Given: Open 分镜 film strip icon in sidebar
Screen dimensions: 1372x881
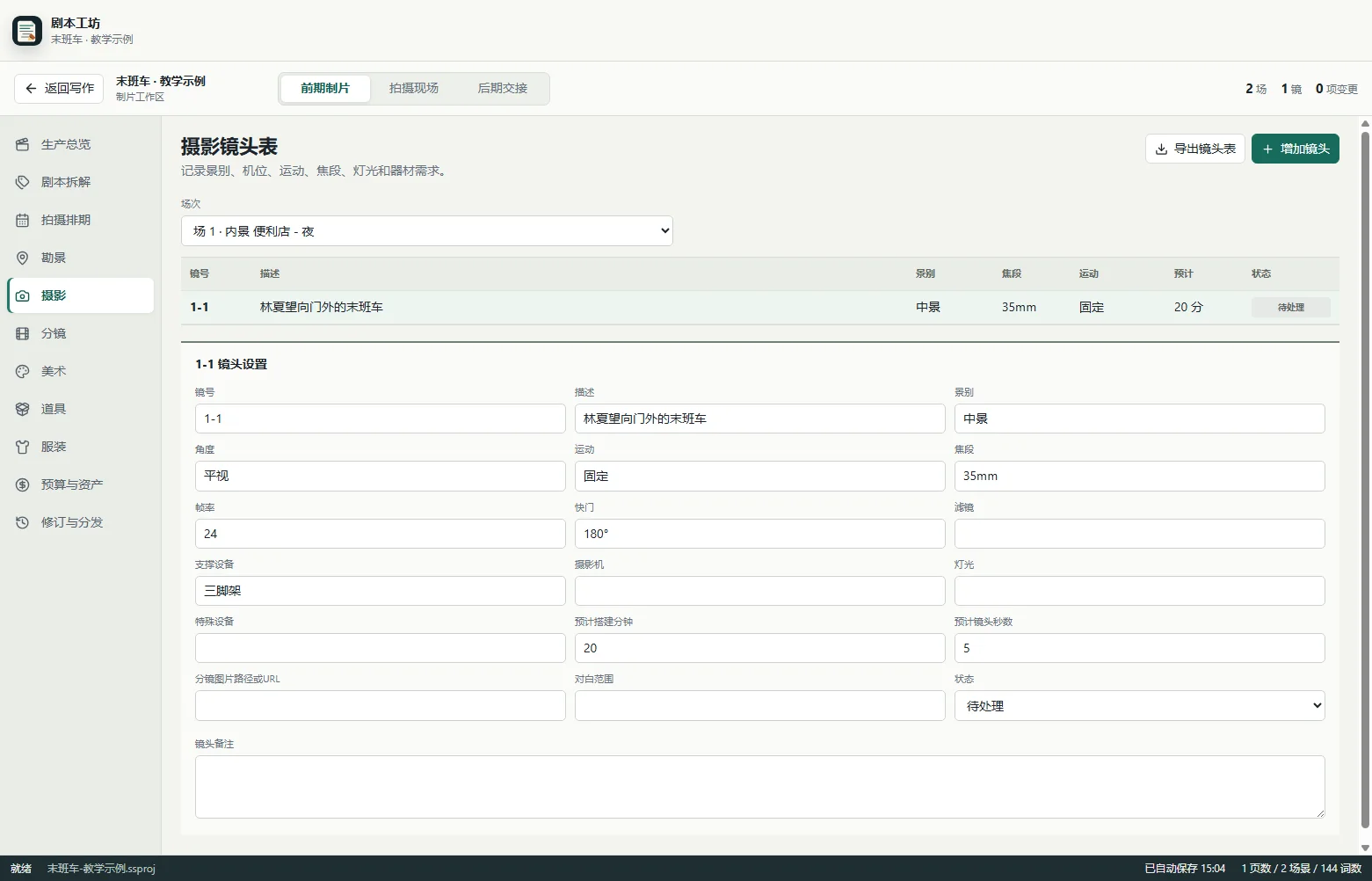Looking at the screenshot, I should tap(23, 333).
